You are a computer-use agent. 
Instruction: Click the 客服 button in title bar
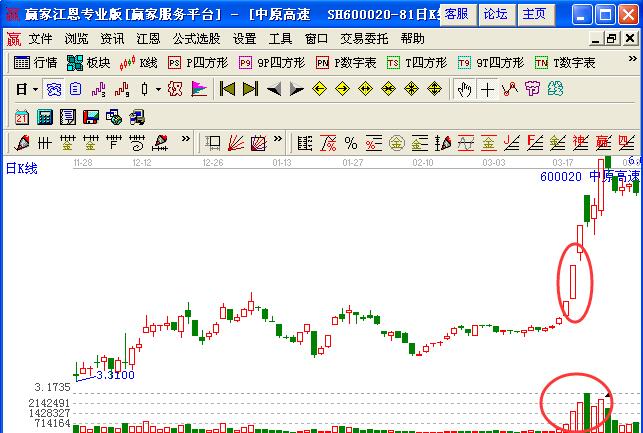tap(456, 14)
